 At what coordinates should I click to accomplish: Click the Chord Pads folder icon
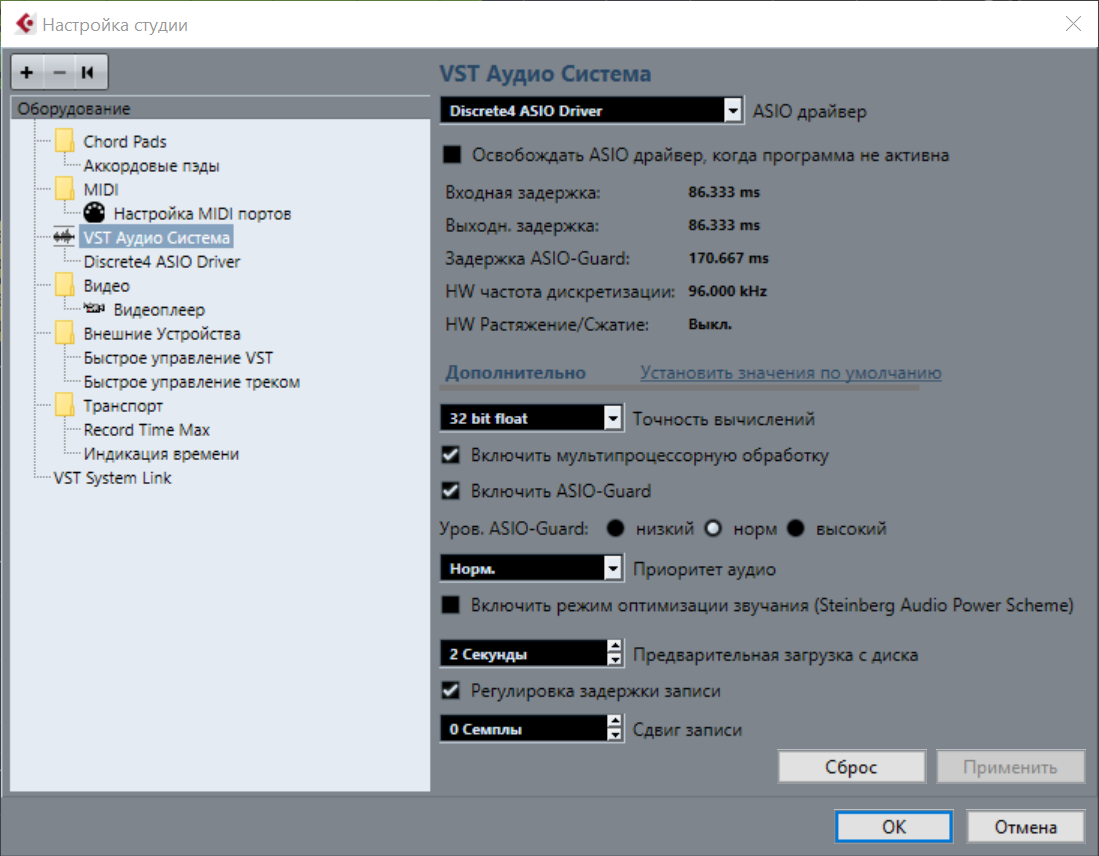coord(65,141)
